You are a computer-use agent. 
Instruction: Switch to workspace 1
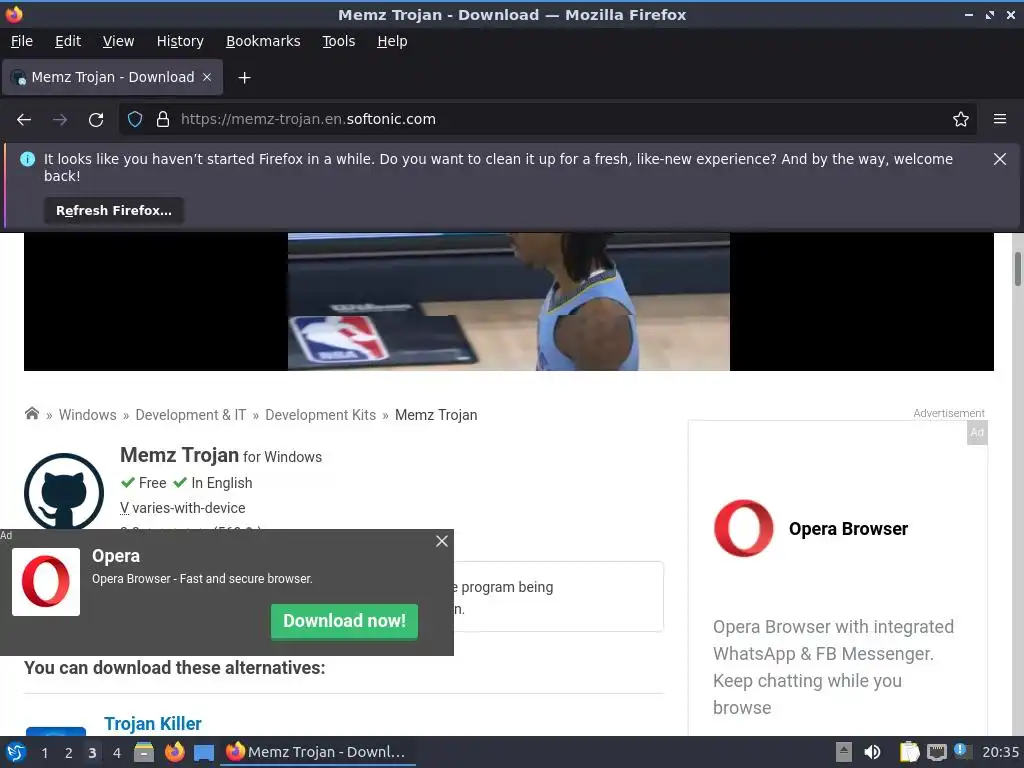pos(44,753)
